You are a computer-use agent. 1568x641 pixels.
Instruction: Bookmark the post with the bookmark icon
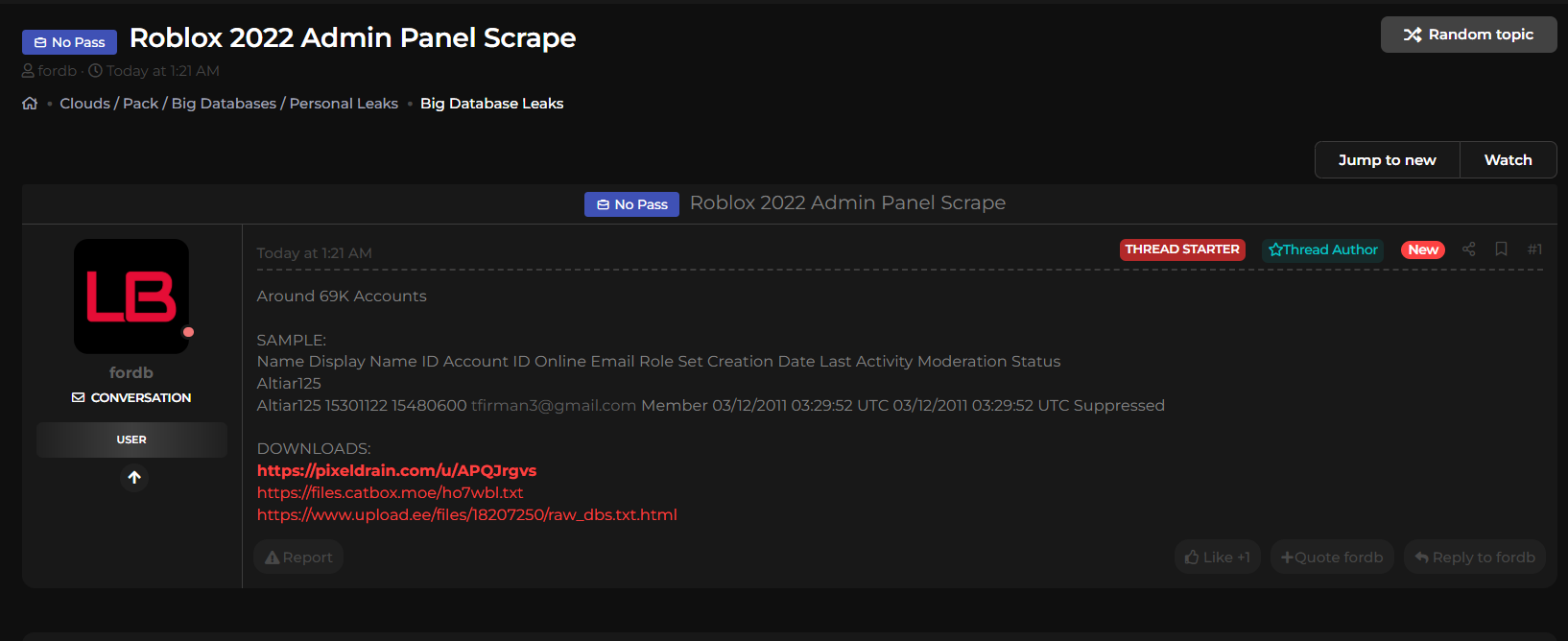click(x=1502, y=249)
